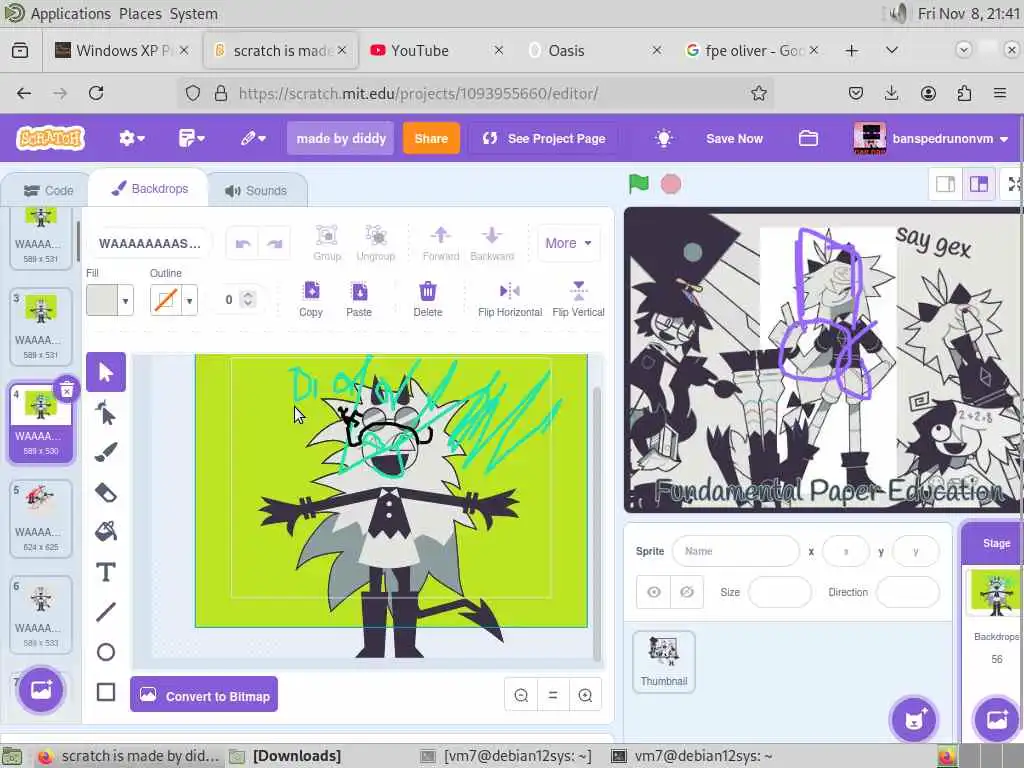Viewport: 1024px width, 768px height.
Task: Click the orange Share button
Action: pyautogui.click(x=431, y=138)
